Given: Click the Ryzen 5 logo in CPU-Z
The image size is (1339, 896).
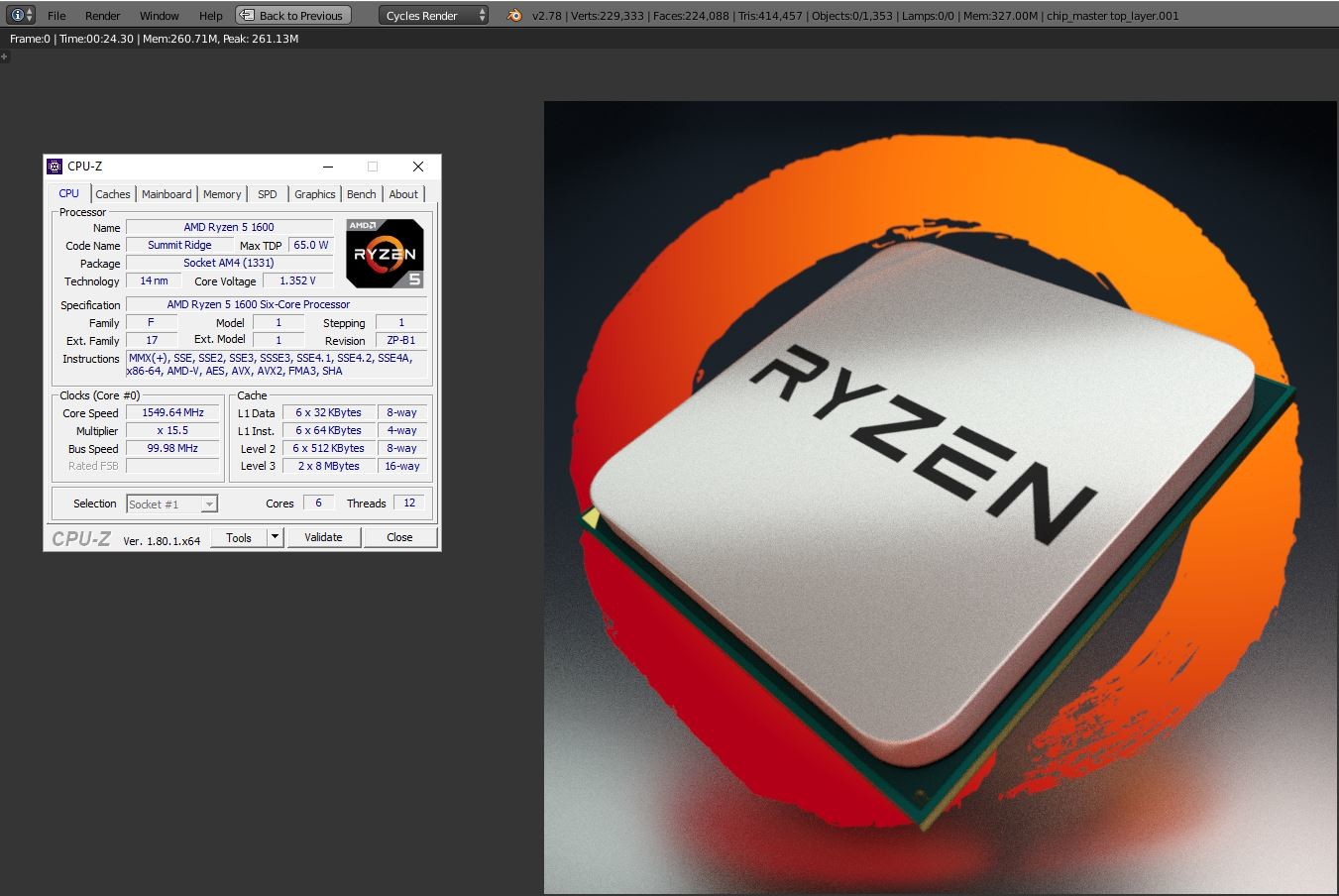Looking at the screenshot, I should [385, 254].
